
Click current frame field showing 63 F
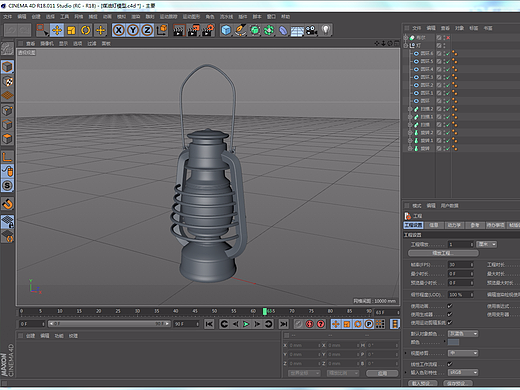tap(387, 312)
